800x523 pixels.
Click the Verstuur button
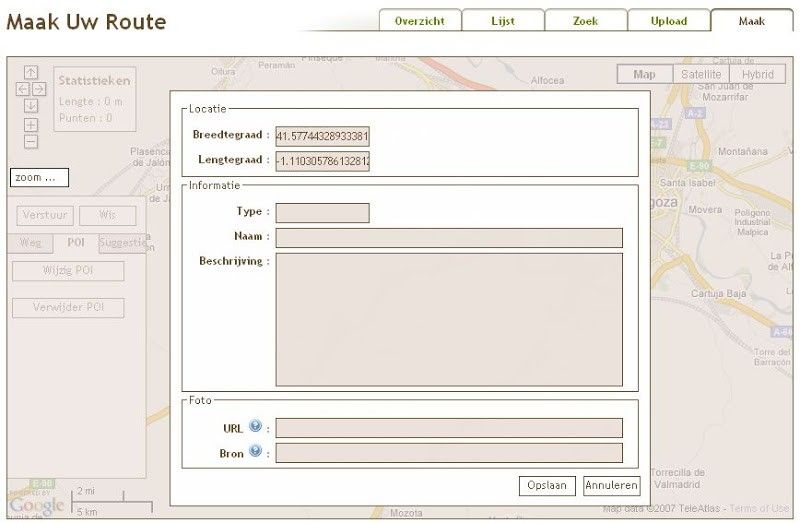45,215
